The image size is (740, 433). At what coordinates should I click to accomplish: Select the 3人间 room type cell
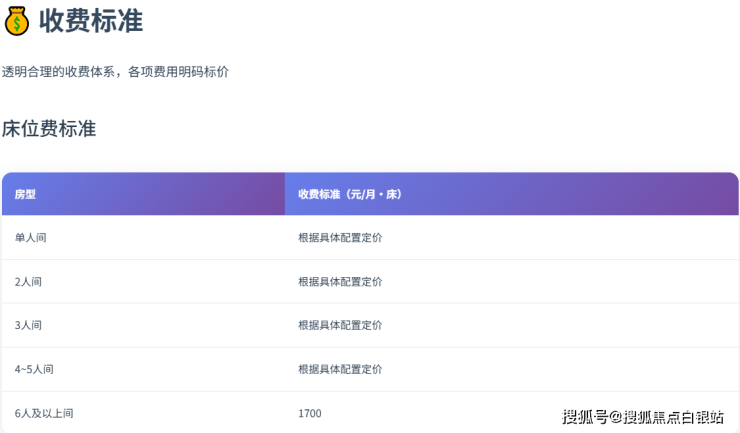click(28, 325)
